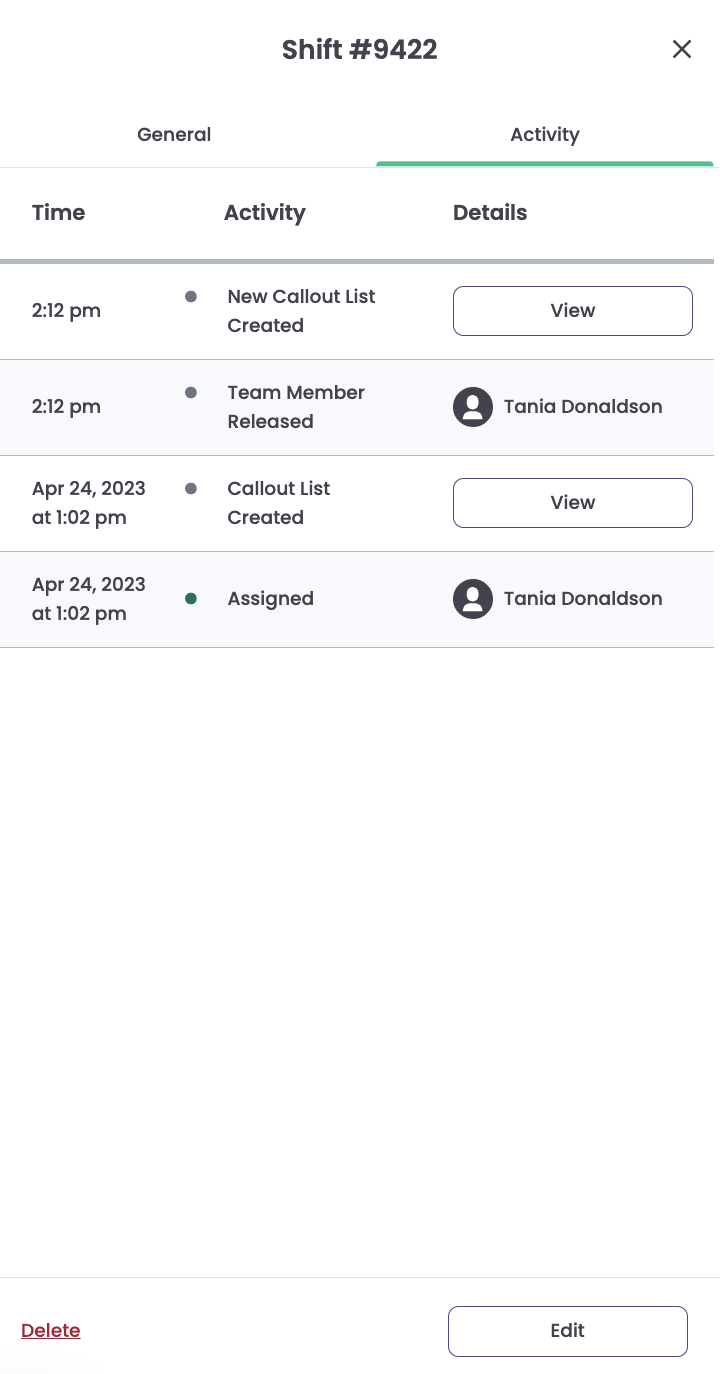Click the Details column header
Viewport: 720px width, 1374px height.
[x=490, y=213]
